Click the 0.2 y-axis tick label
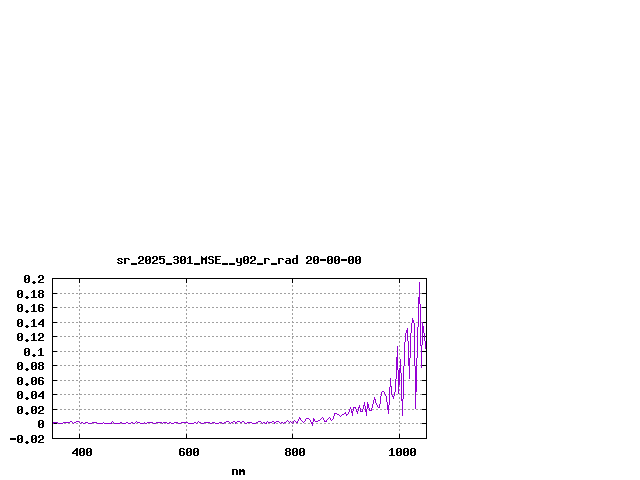 (x=34, y=279)
